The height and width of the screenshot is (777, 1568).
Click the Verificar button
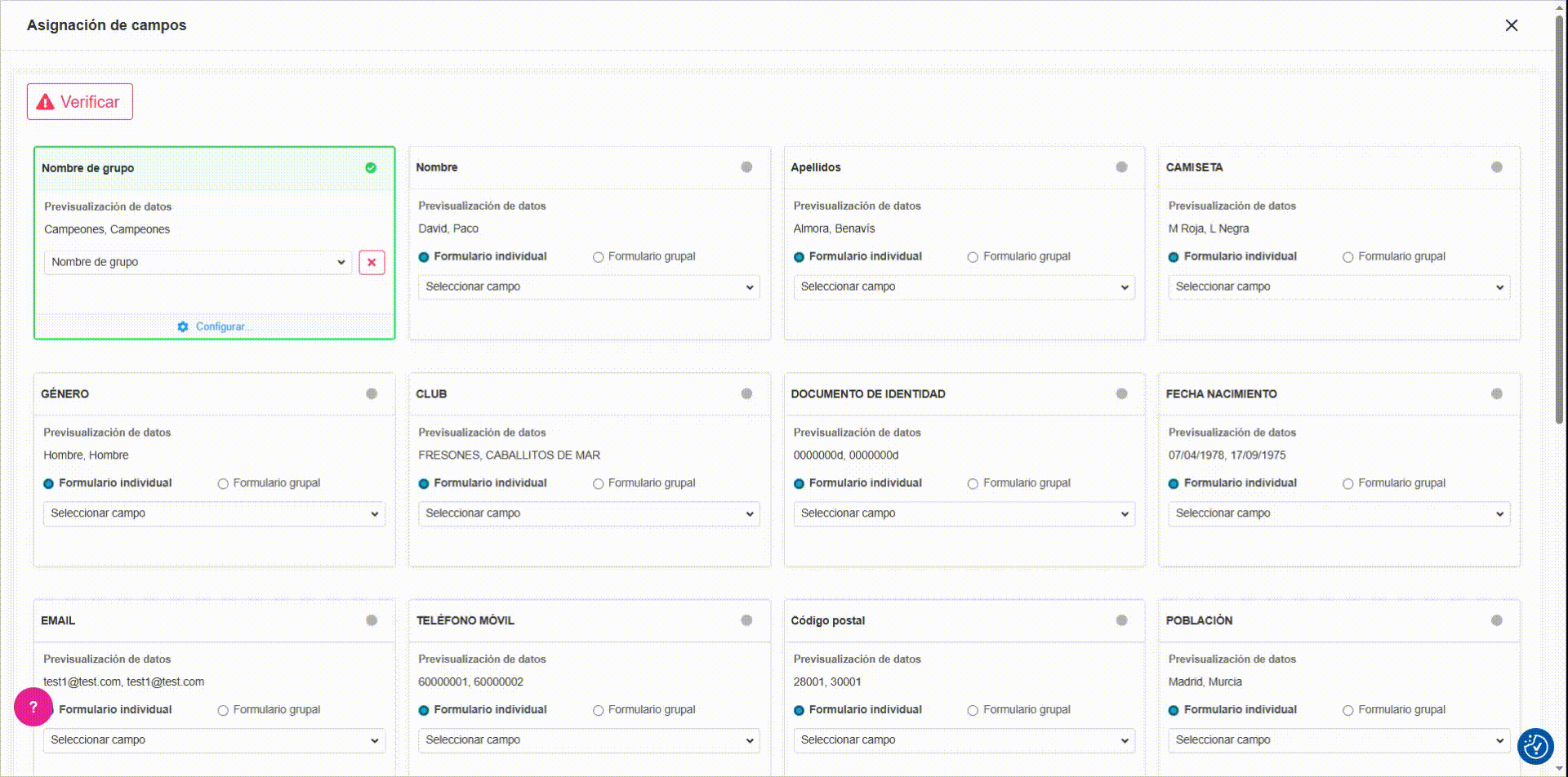[x=80, y=102]
